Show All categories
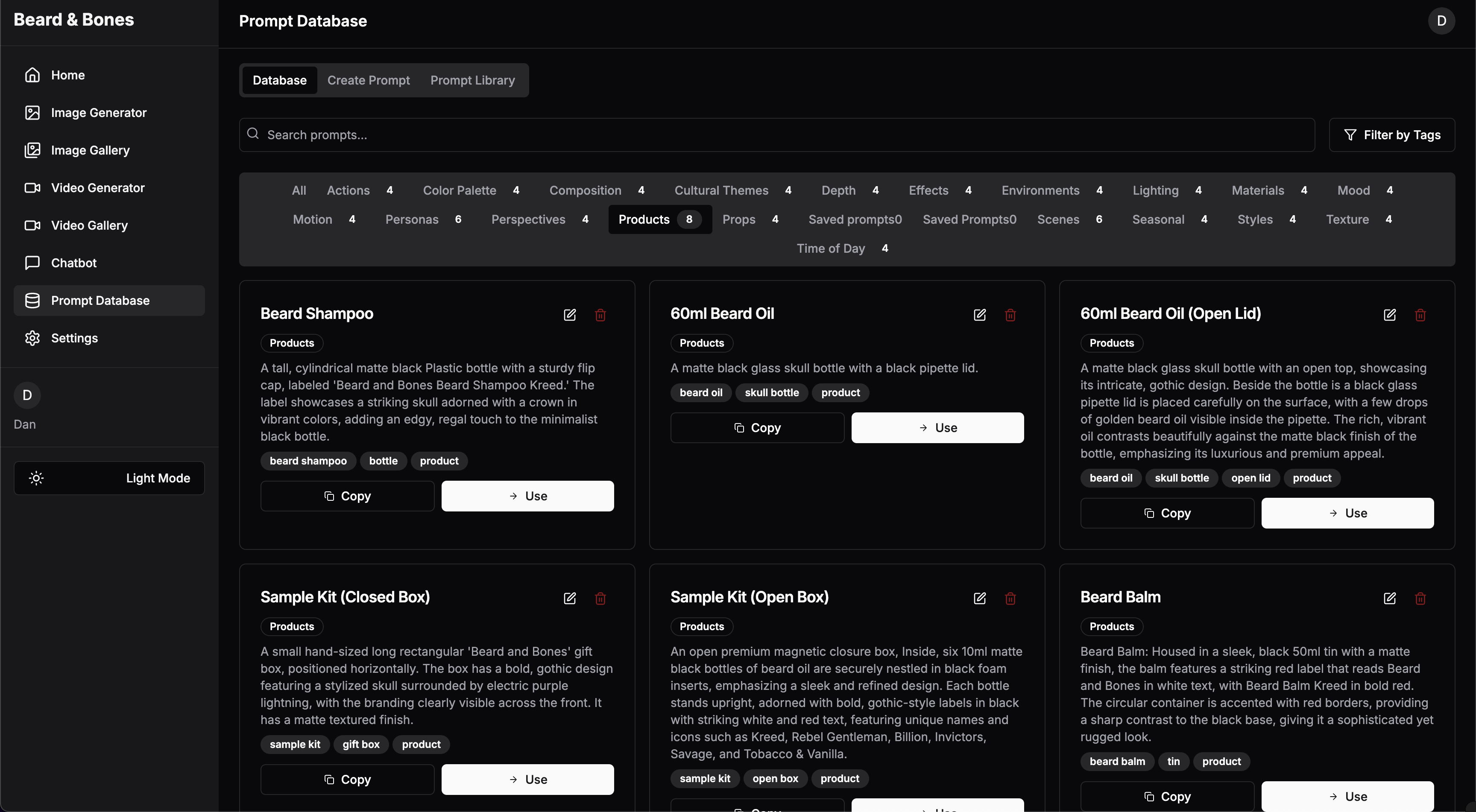The width and height of the screenshot is (1476, 812). point(299,190)
